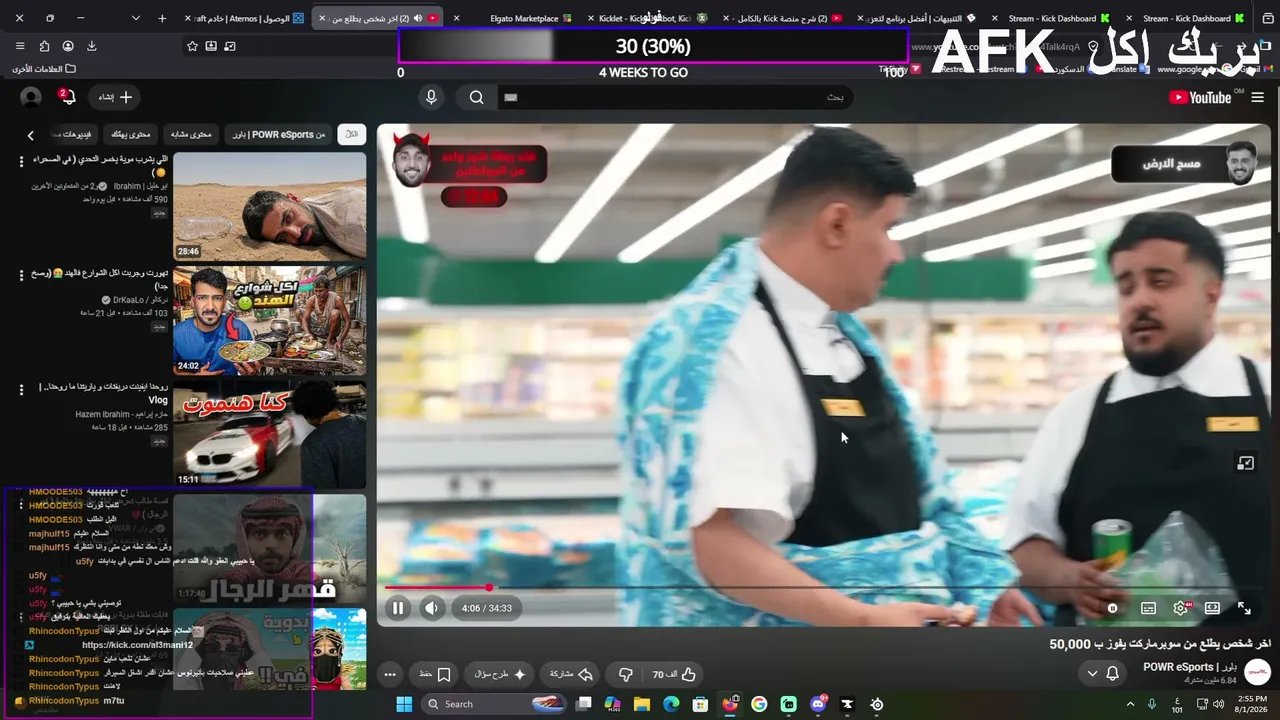
Task: Open POWR eSports channel name link
Action: (1190, 667)
